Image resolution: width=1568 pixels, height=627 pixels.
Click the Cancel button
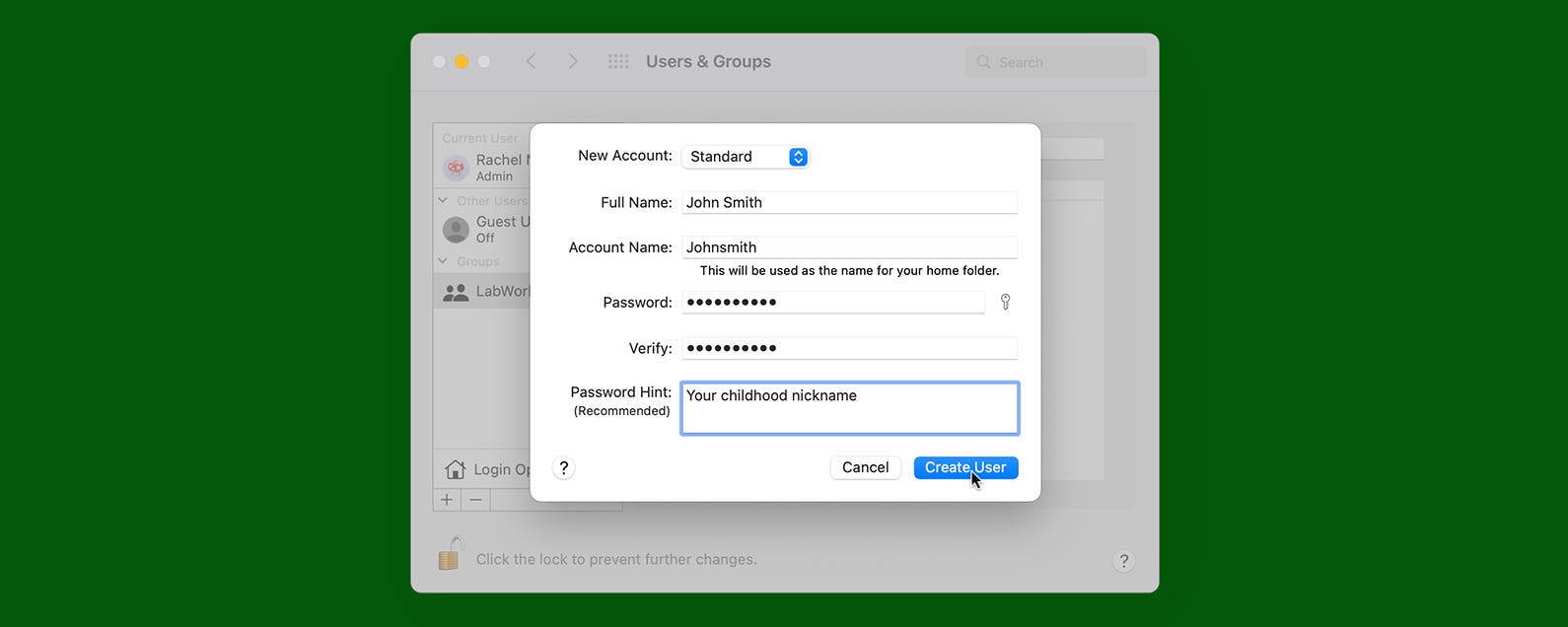(866, 467)
